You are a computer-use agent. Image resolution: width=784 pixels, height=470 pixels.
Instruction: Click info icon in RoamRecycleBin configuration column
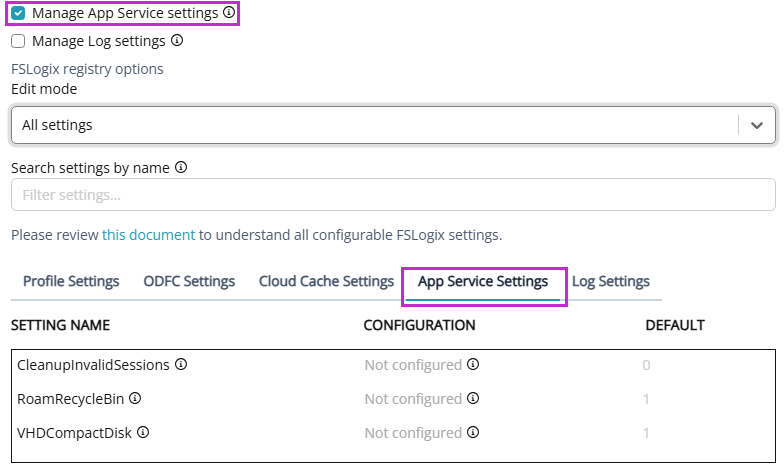[473, 399]
